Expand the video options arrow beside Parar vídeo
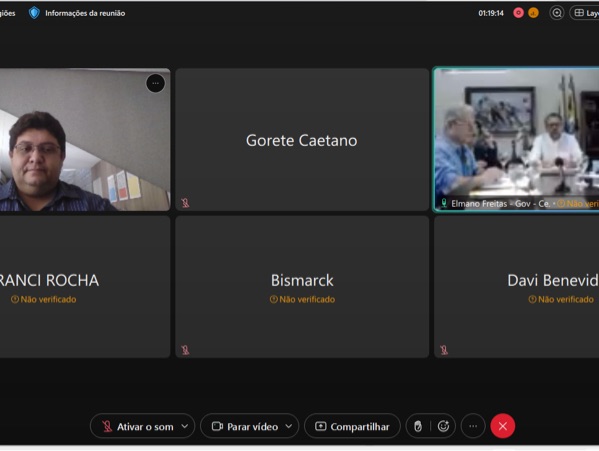 tap(289, 426)
